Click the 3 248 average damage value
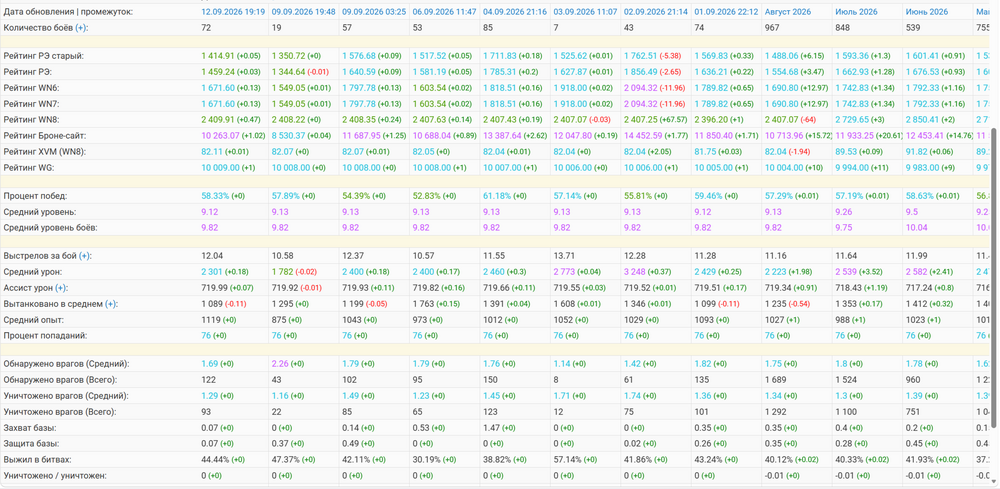This screenshot has height=489, width=1000. (635, 272)
